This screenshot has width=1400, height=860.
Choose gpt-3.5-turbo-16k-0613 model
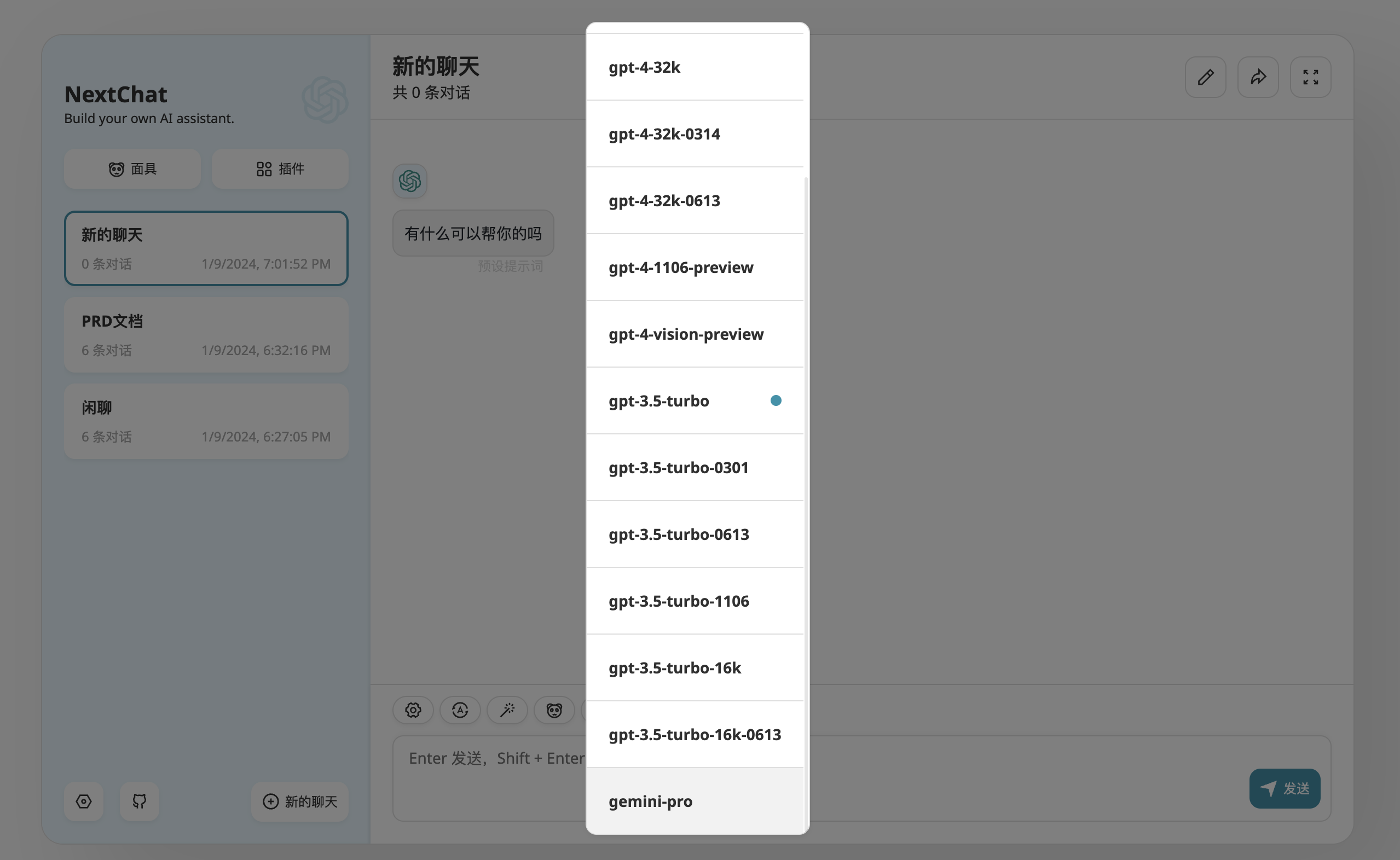pos(695,734)
